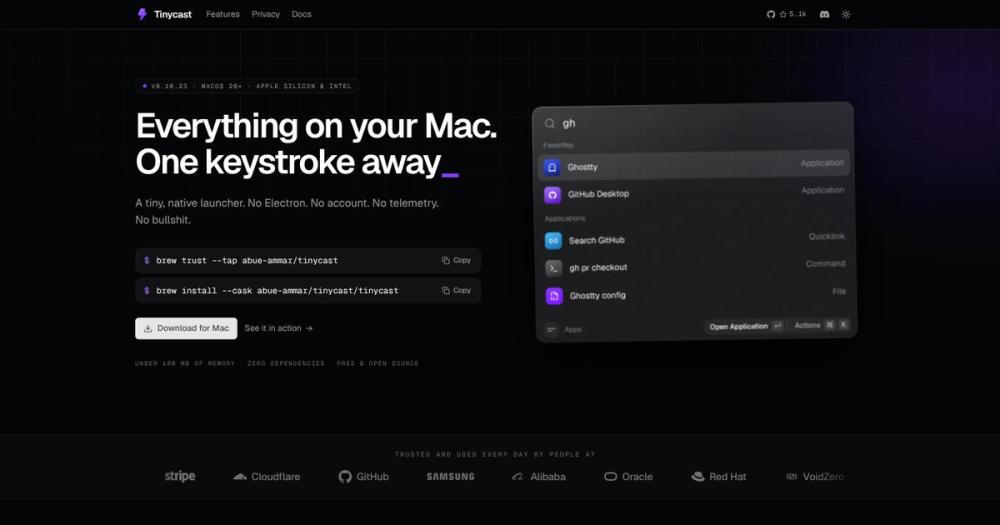The image size is (1000, 525).
Task: Click the Oracle logo
Action: point(628,477)
